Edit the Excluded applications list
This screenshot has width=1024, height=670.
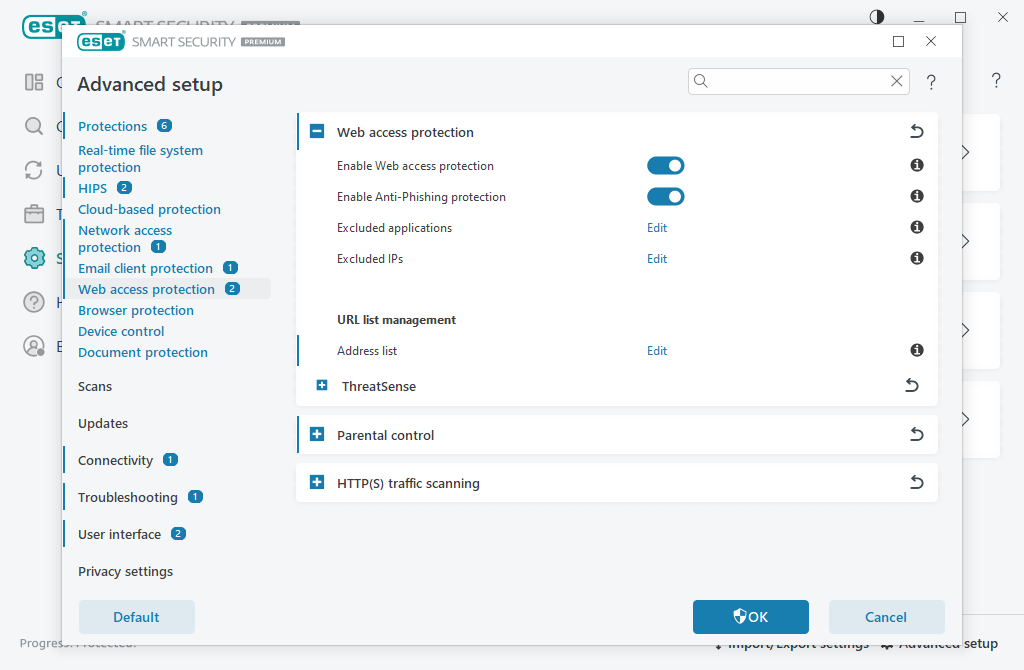tap(657, 227)
